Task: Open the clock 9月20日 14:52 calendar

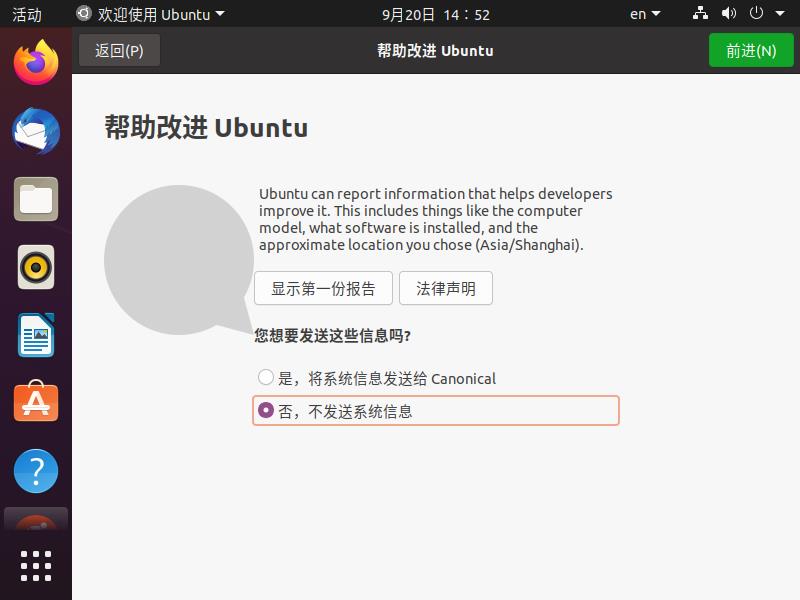Action: point(436,14)
